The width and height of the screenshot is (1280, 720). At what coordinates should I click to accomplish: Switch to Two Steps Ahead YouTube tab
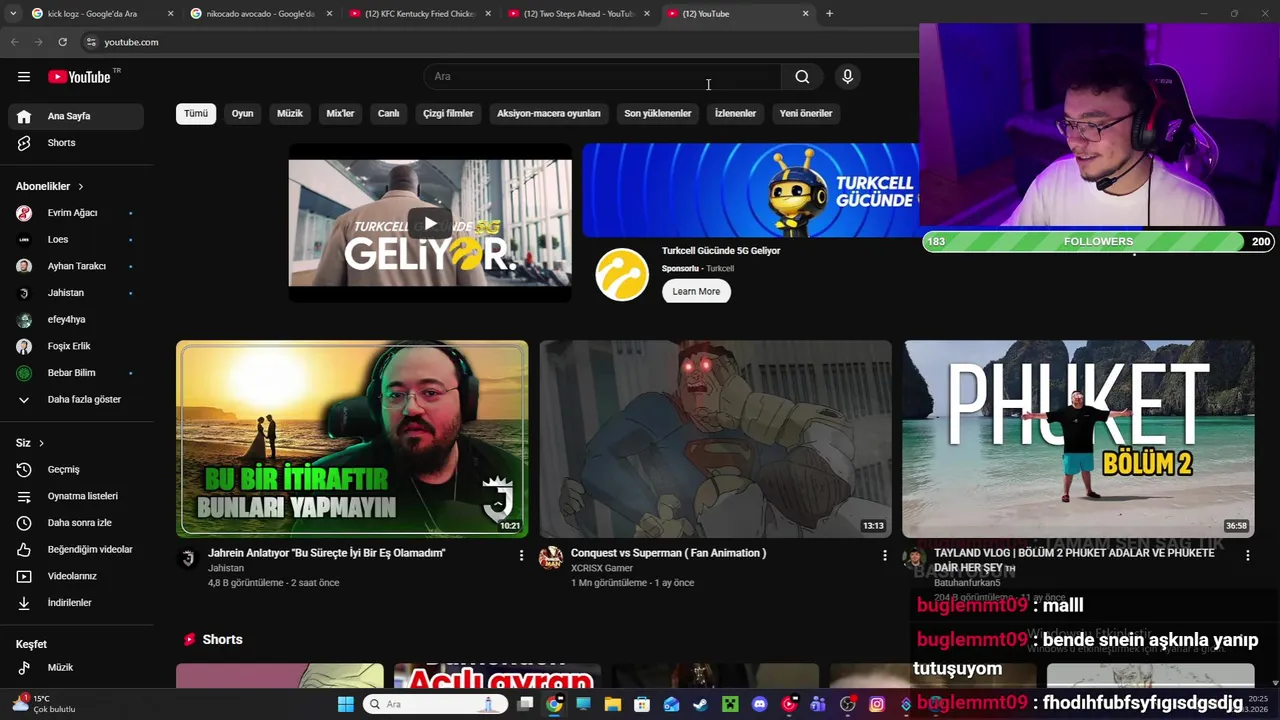[x=579, y=14]
